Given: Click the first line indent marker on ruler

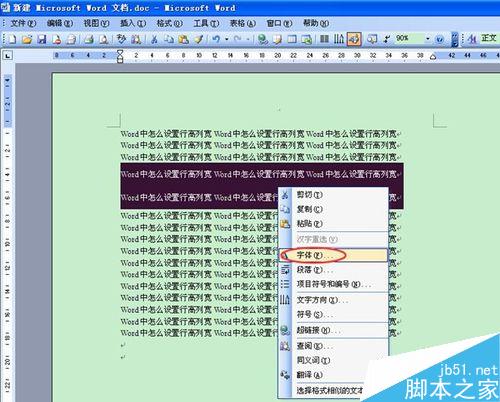Looking at the screenshot, I should pos(120,53).
